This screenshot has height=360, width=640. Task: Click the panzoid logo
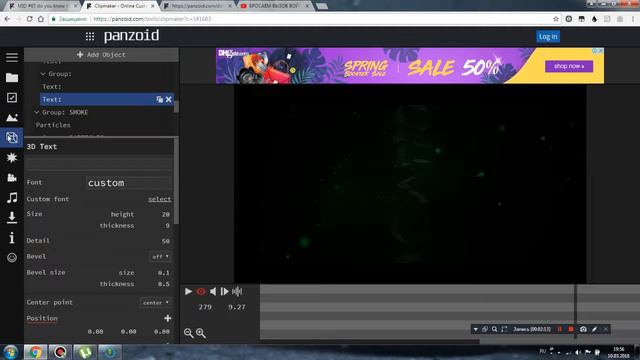pyautogui.click(x=131, y=36)
